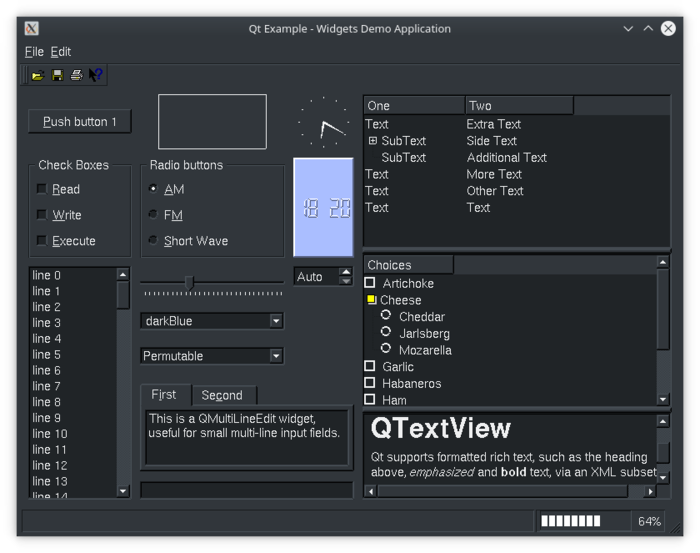Viewport: 700px width, 553px height.
Task: Select the Side Text cell
Action: coord(491,141)
